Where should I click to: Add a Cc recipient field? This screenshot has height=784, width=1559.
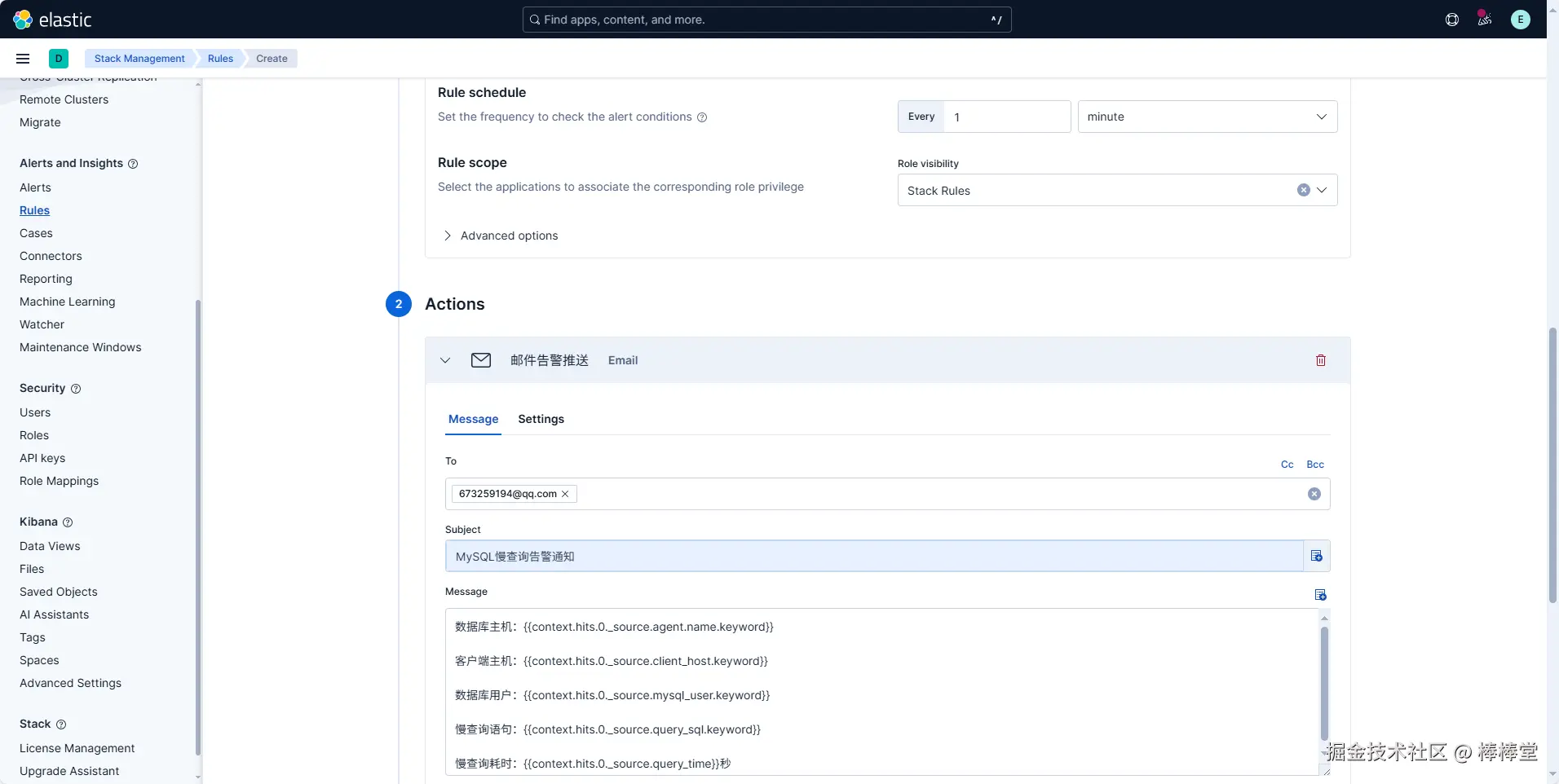1287,465
